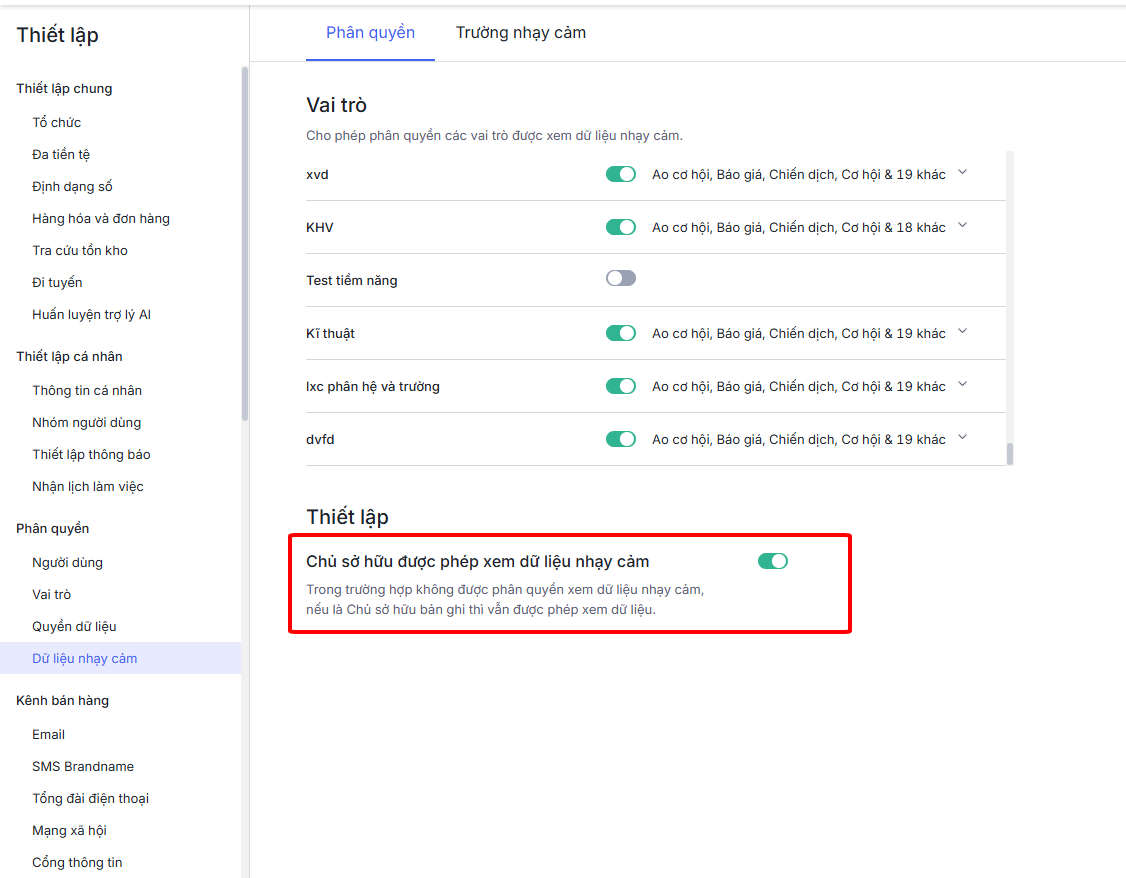The image size is (1126, 878).
Task: Expand lxc phân hệ và trường chevron
Action: pyautogui.click(x=962, y=384)
